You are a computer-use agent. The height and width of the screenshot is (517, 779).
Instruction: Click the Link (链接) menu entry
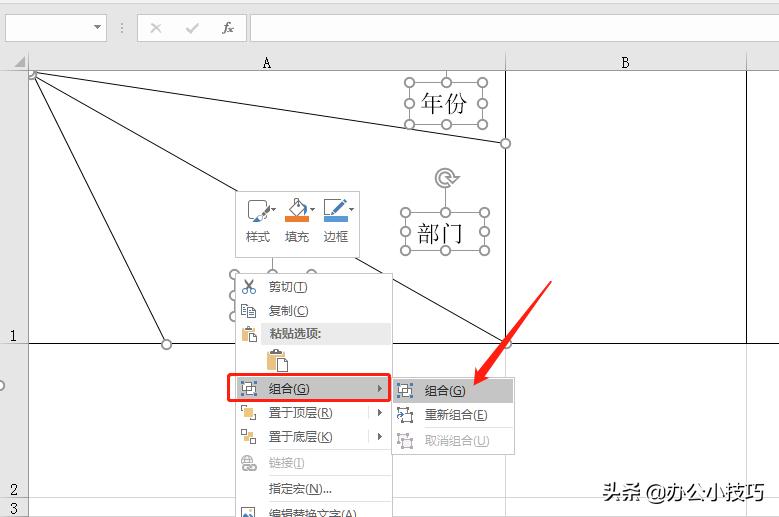(x=313, y=463)
